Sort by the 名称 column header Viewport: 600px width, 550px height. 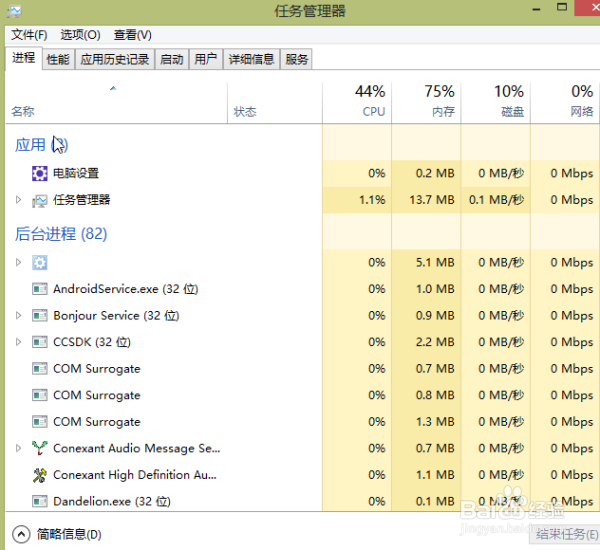pyautogui.click(x=116, y=103)
